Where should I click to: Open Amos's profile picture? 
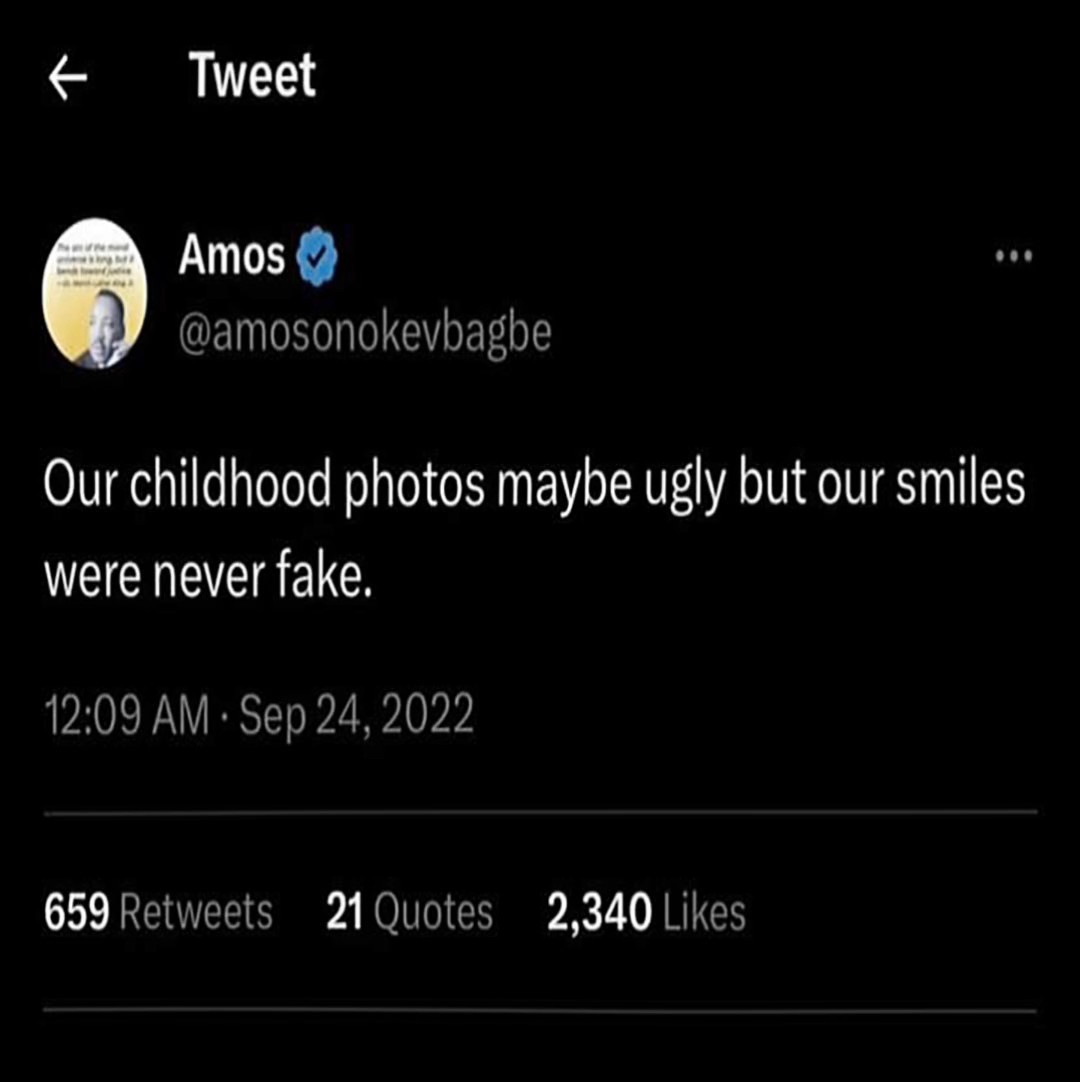coord(95,294)
